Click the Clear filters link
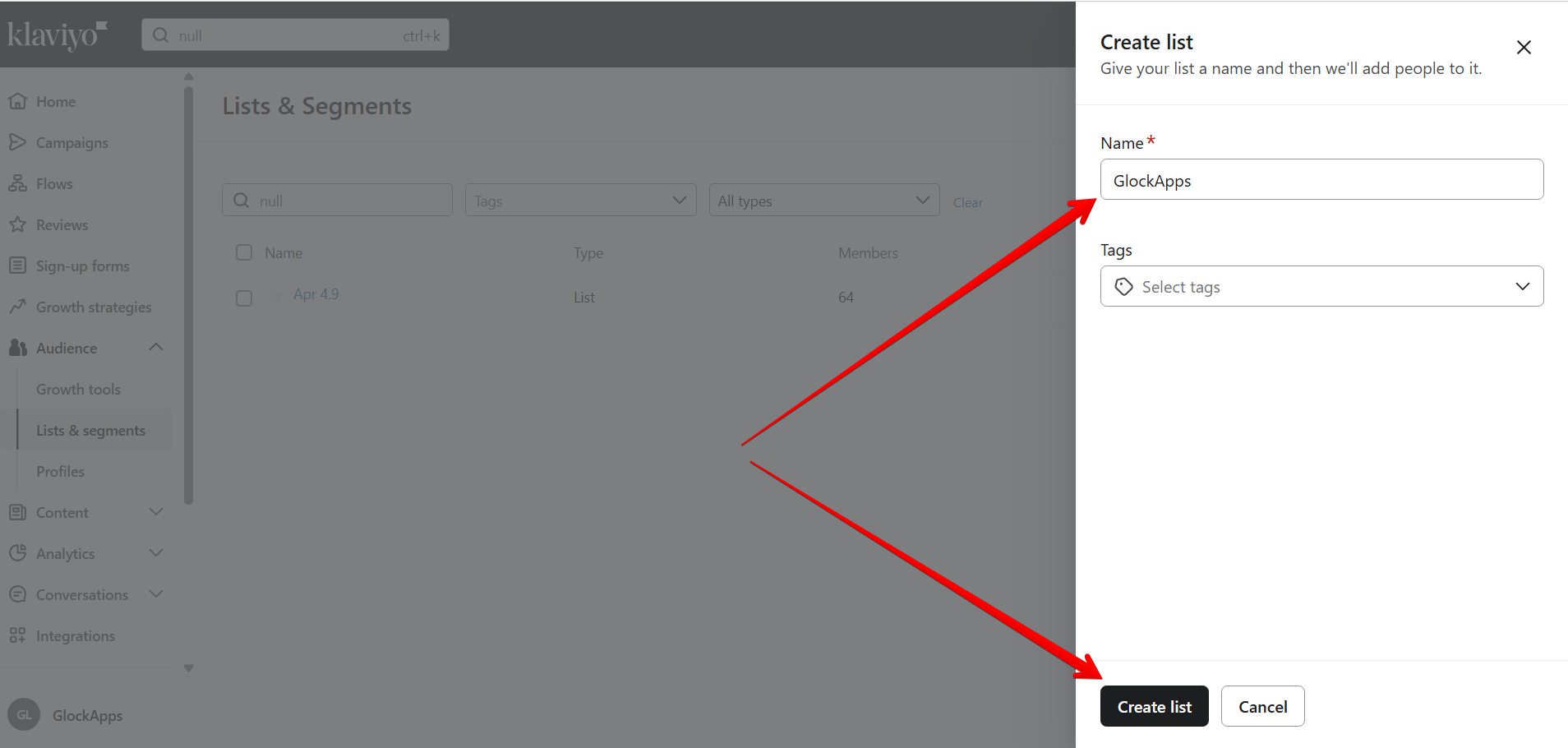 [x=968, y=202]
